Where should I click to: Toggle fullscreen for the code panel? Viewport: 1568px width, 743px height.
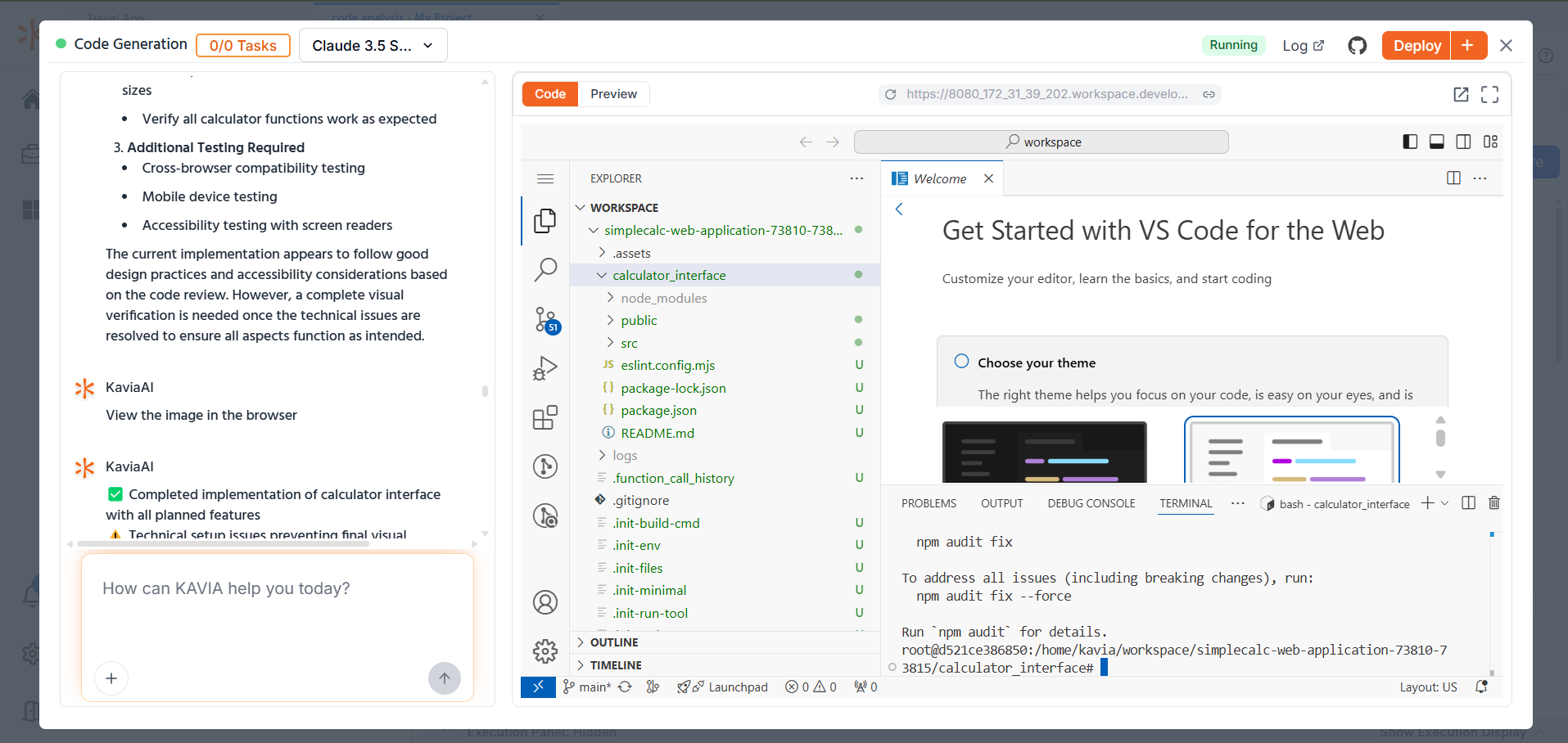click(1490, 94)
